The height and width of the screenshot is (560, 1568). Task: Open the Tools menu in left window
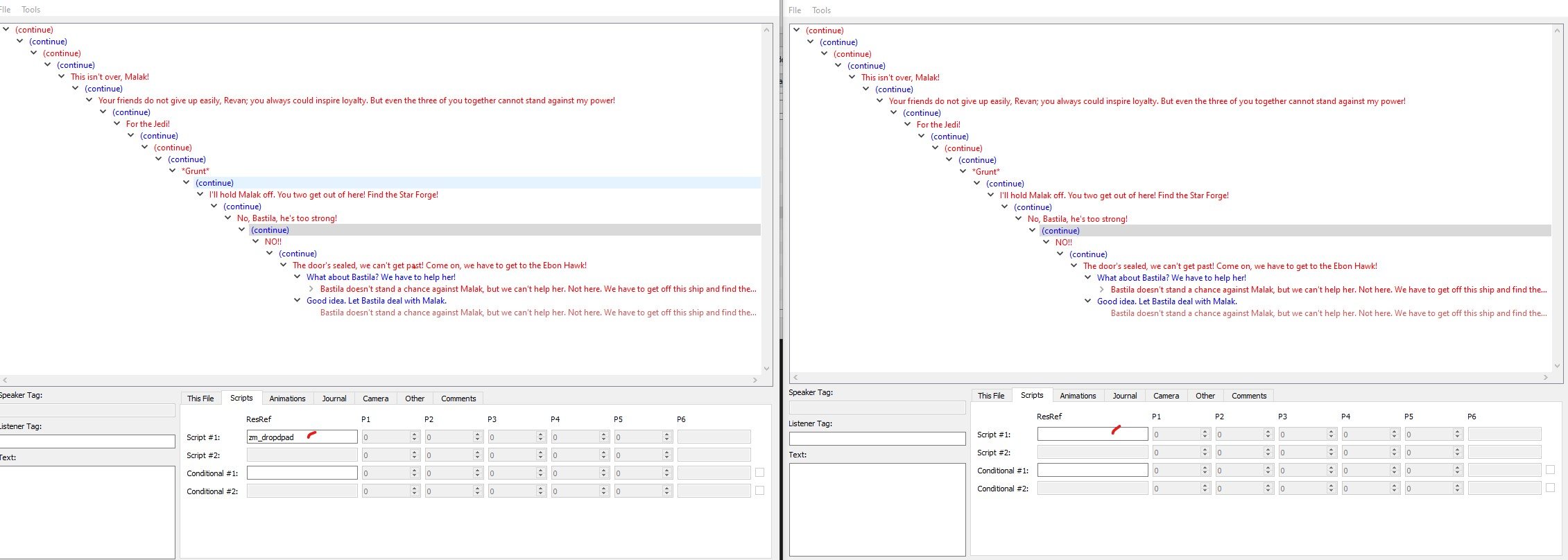pyautogui.click(x=31, y=10)
